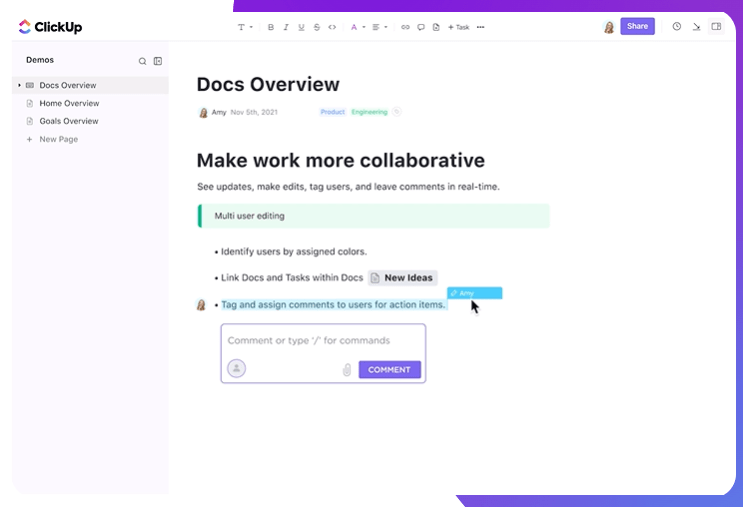The width and height of the screenshot is (743, 507).
Task: Open the more options ellipsis menu
Action: click(x=480, y=27)
